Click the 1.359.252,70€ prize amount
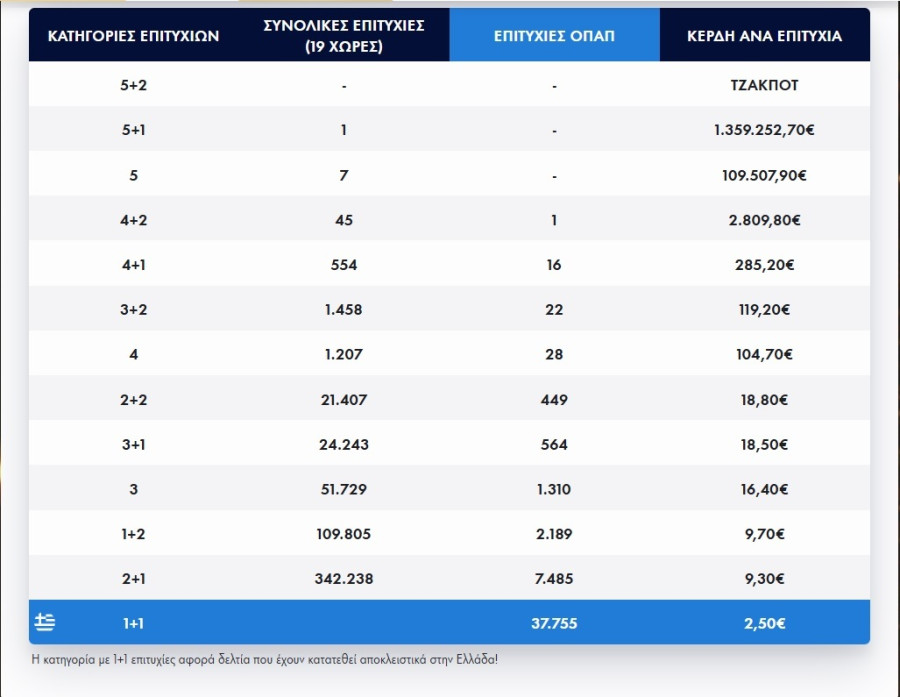The image size is (900, 697). point(764,130)
